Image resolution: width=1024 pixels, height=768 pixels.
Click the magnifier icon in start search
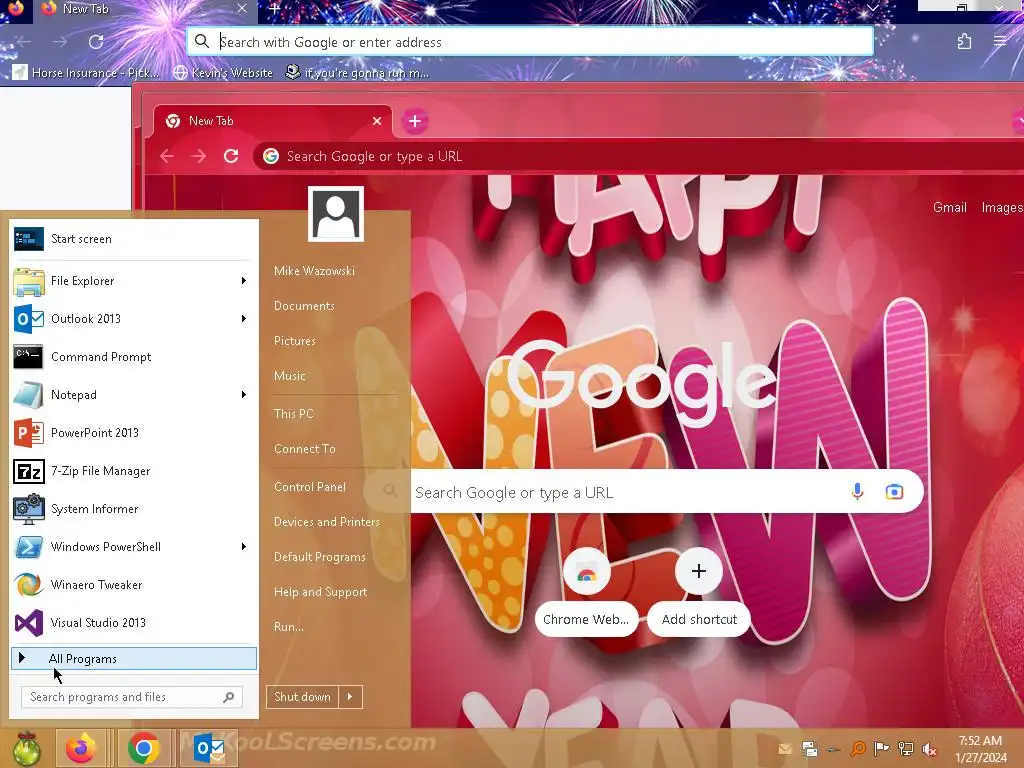point(229,697)
